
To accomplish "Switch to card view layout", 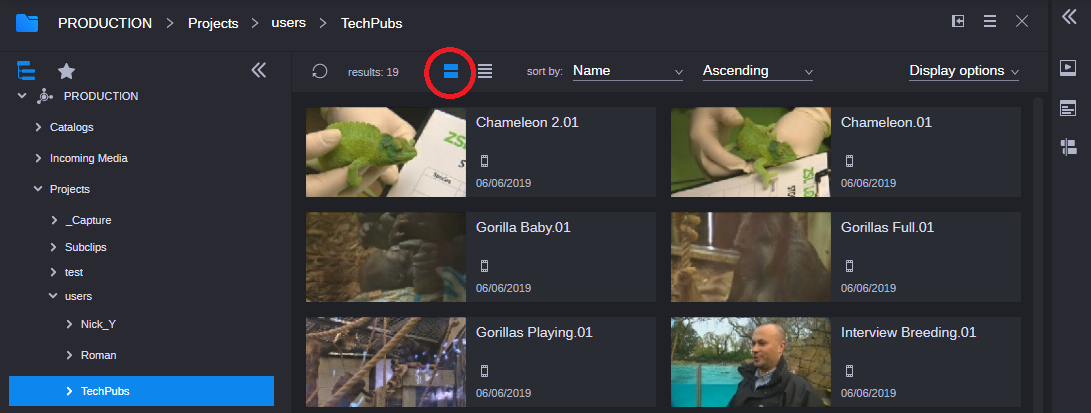I will [450, 71].
